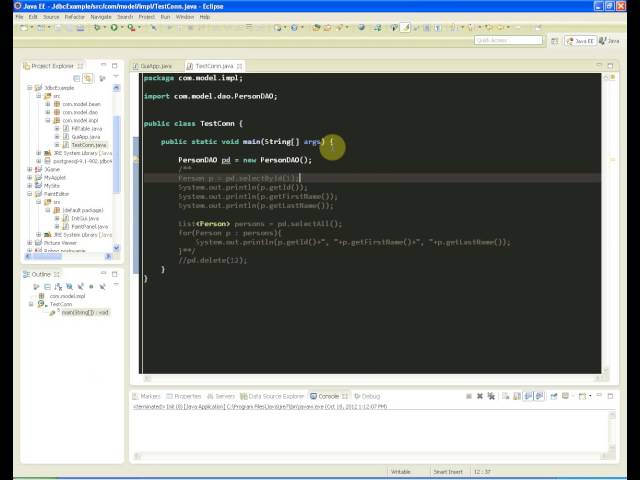
Task: Open the Run menu
Action: click(x=165, y=17)
